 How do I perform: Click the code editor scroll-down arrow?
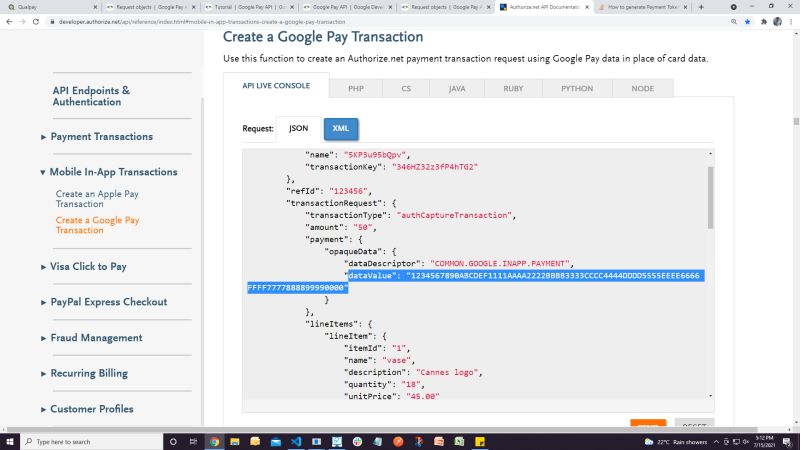tap(710, 396)
